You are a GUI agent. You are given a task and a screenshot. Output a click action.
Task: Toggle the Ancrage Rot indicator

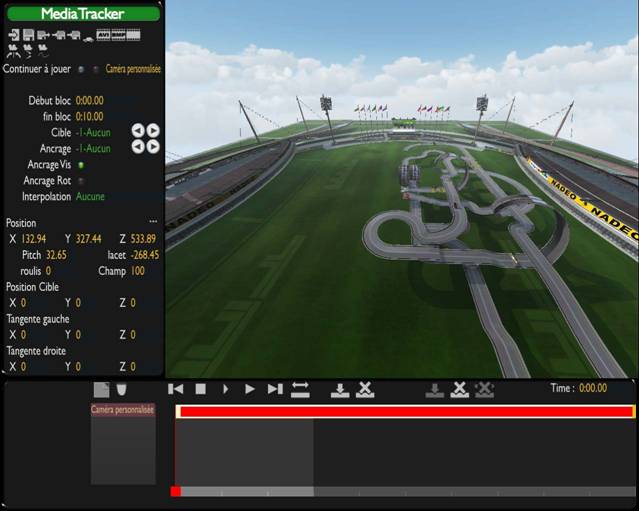pos(81,181)
